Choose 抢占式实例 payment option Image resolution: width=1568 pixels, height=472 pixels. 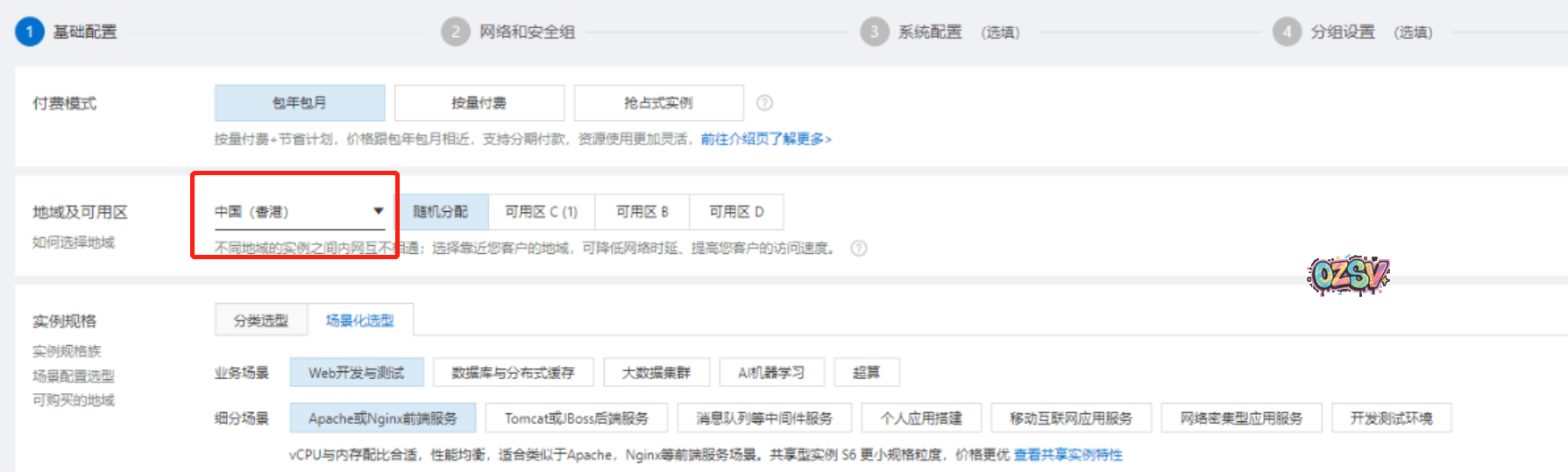click(x=658, y=103)
